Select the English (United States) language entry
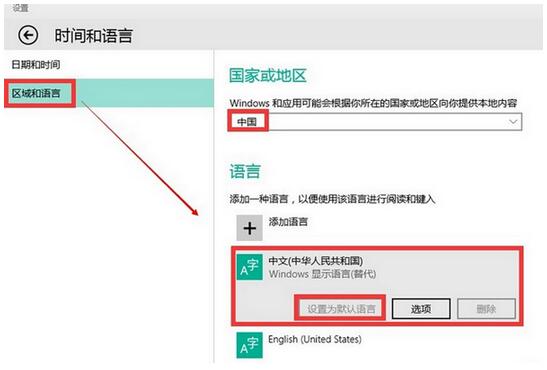 (x=377, y=345)
